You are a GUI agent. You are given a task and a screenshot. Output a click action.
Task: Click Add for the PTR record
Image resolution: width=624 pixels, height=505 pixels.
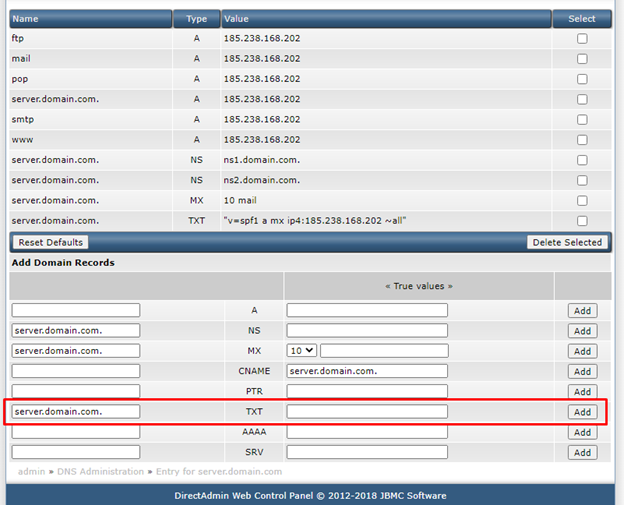[x=582, y=392]
